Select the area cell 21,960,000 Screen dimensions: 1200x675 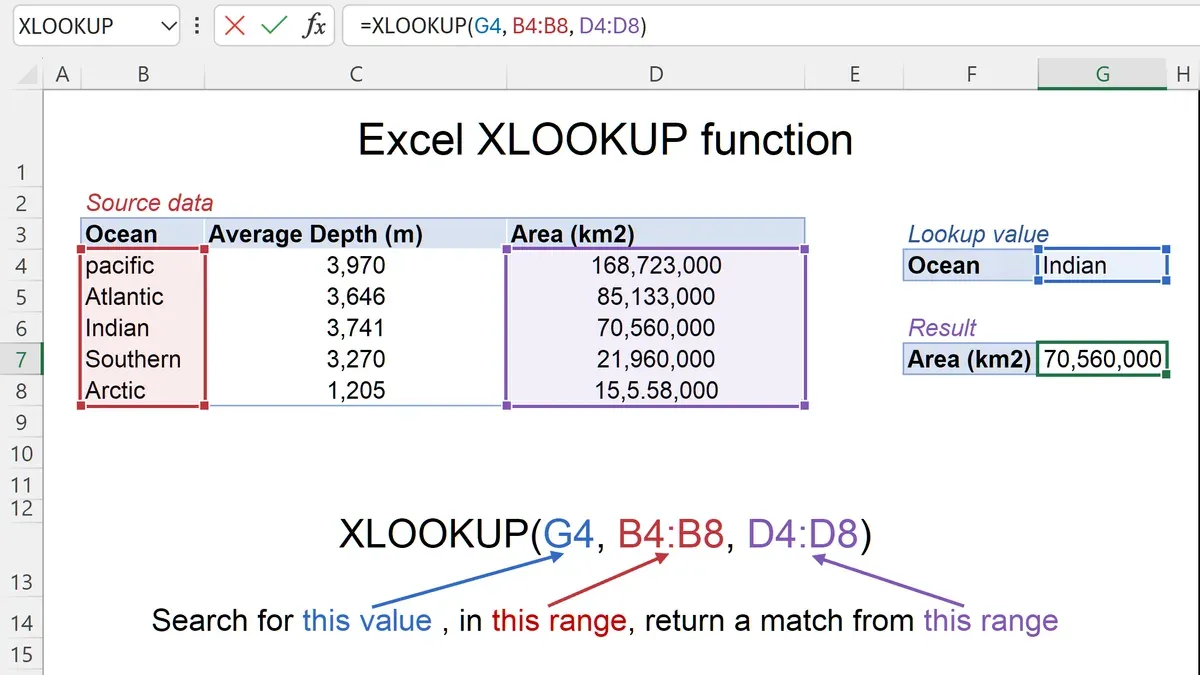[655, 359]
